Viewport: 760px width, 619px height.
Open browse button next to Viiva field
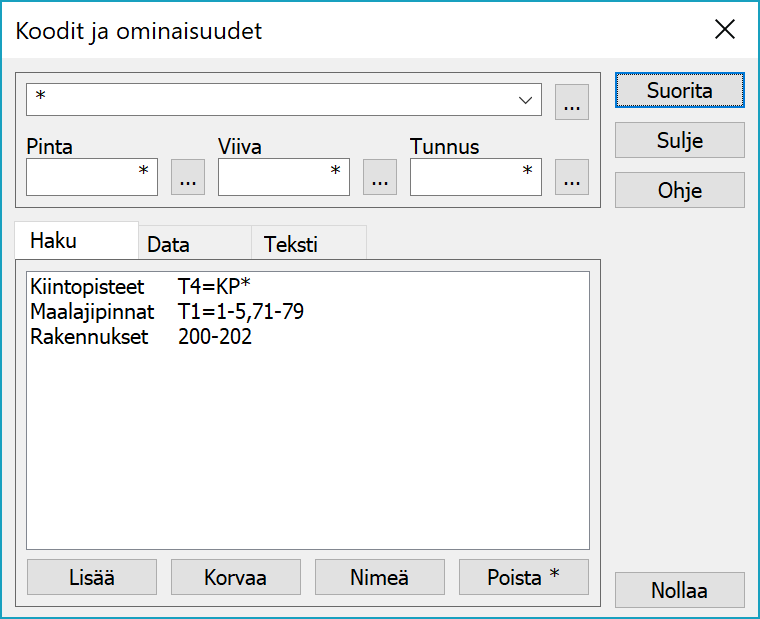[x=379, y=178]
